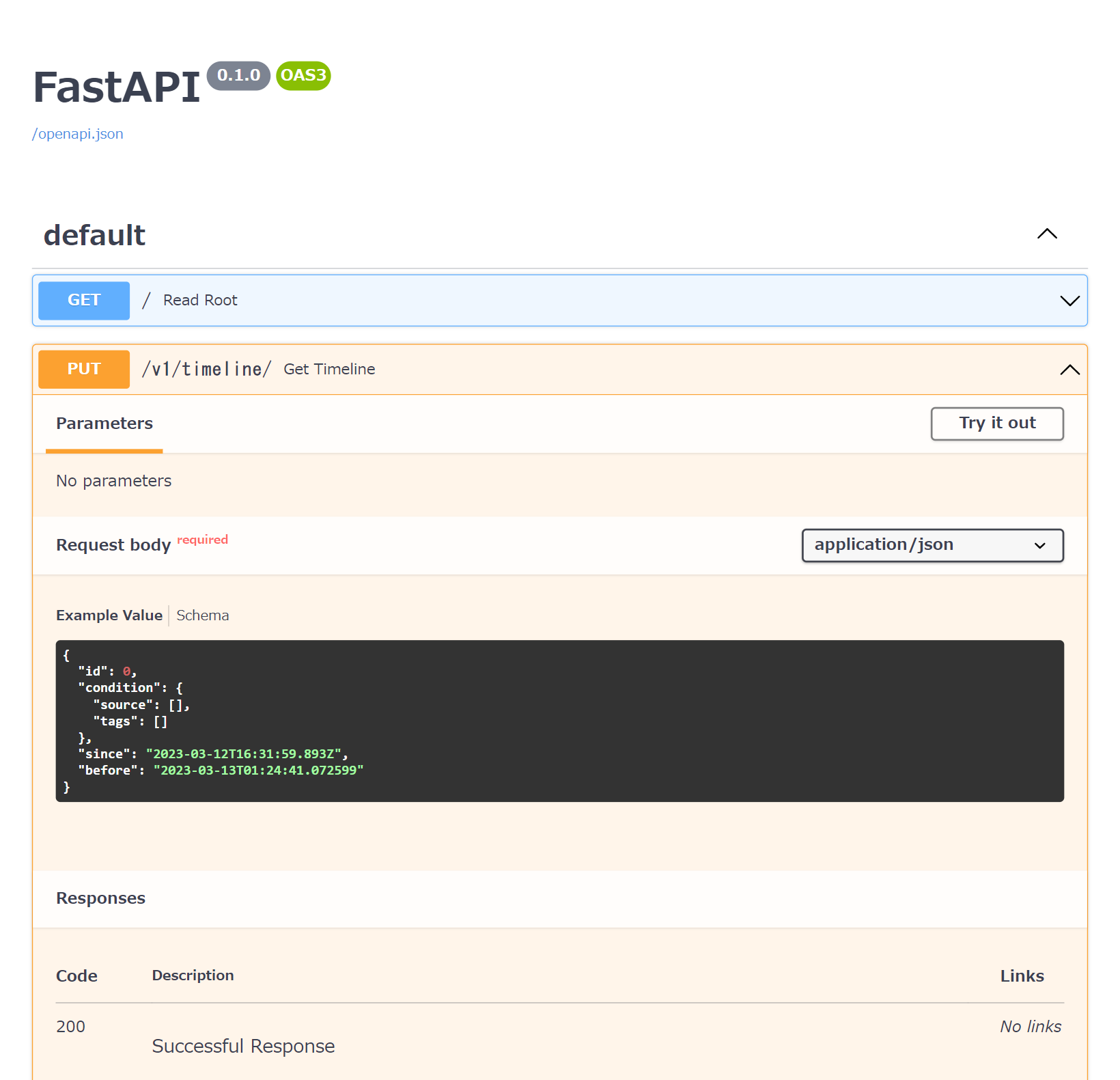1120x1080 pixels.
Task: Click the "condition" key in the example JSON
Action: (x=119, y=688)
